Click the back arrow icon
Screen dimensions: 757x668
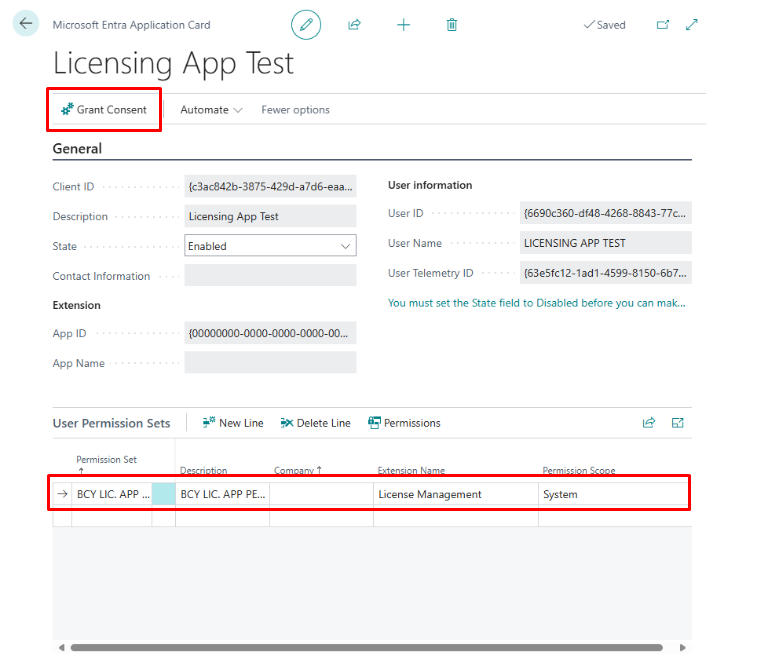(x=26, y=24)
